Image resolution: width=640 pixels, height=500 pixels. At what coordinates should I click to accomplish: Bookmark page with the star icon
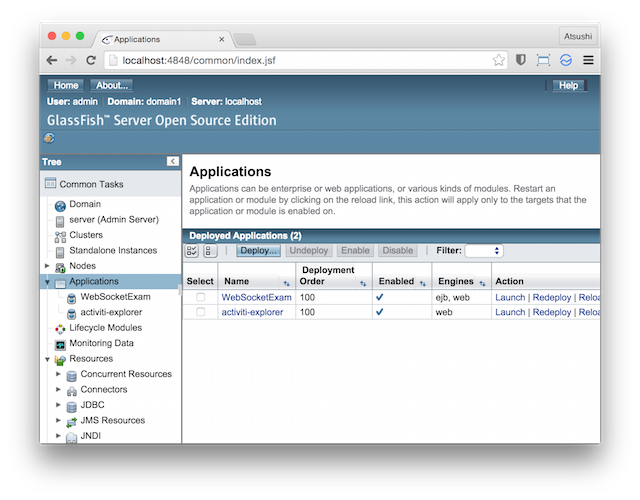(498, 60)
